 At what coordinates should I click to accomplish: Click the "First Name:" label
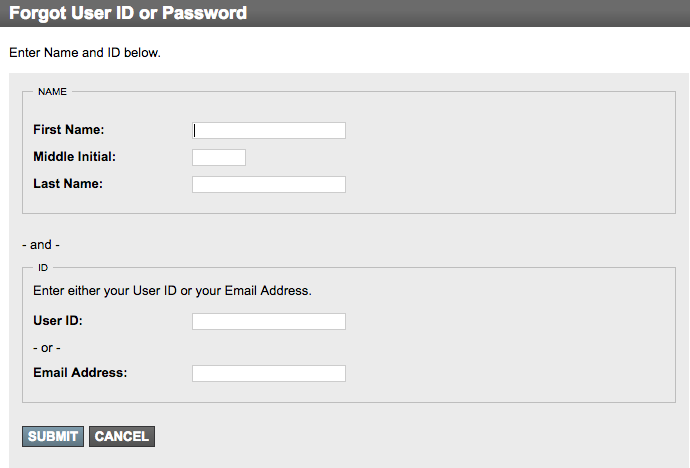69,130
